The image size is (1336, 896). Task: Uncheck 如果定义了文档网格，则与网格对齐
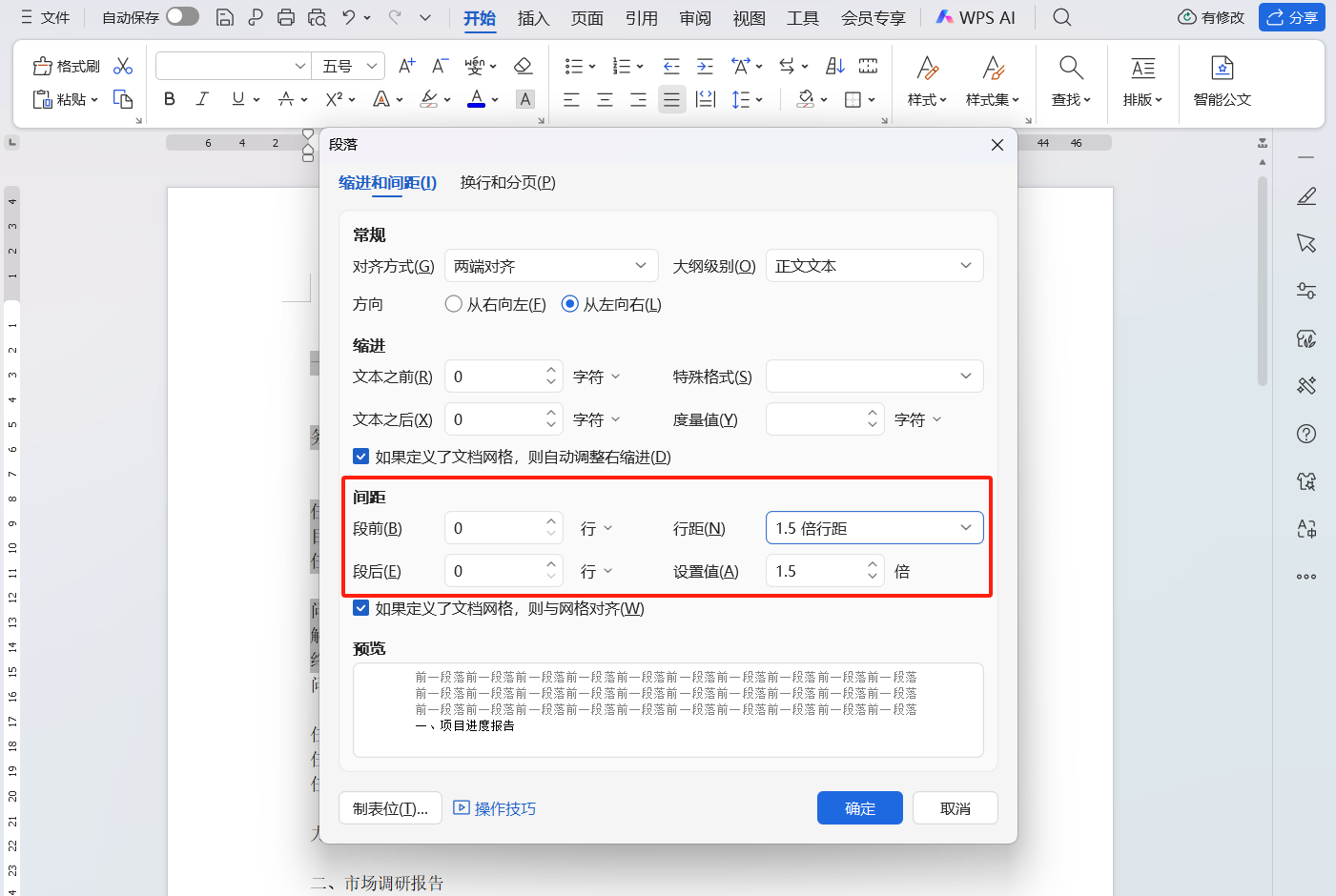coord(360,607)
